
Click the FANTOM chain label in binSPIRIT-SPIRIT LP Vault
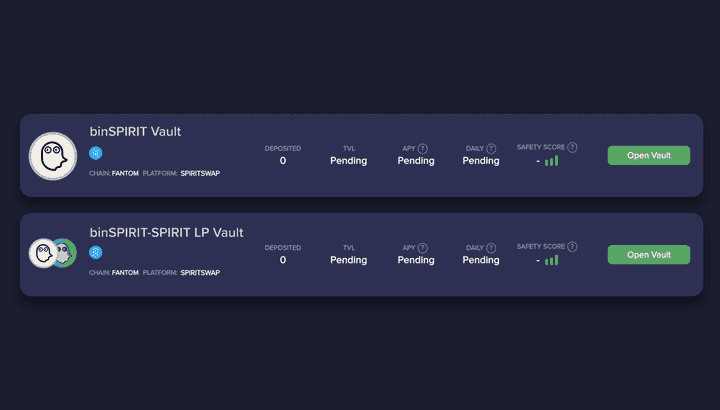pyautogui.click(x=125, y=272)
